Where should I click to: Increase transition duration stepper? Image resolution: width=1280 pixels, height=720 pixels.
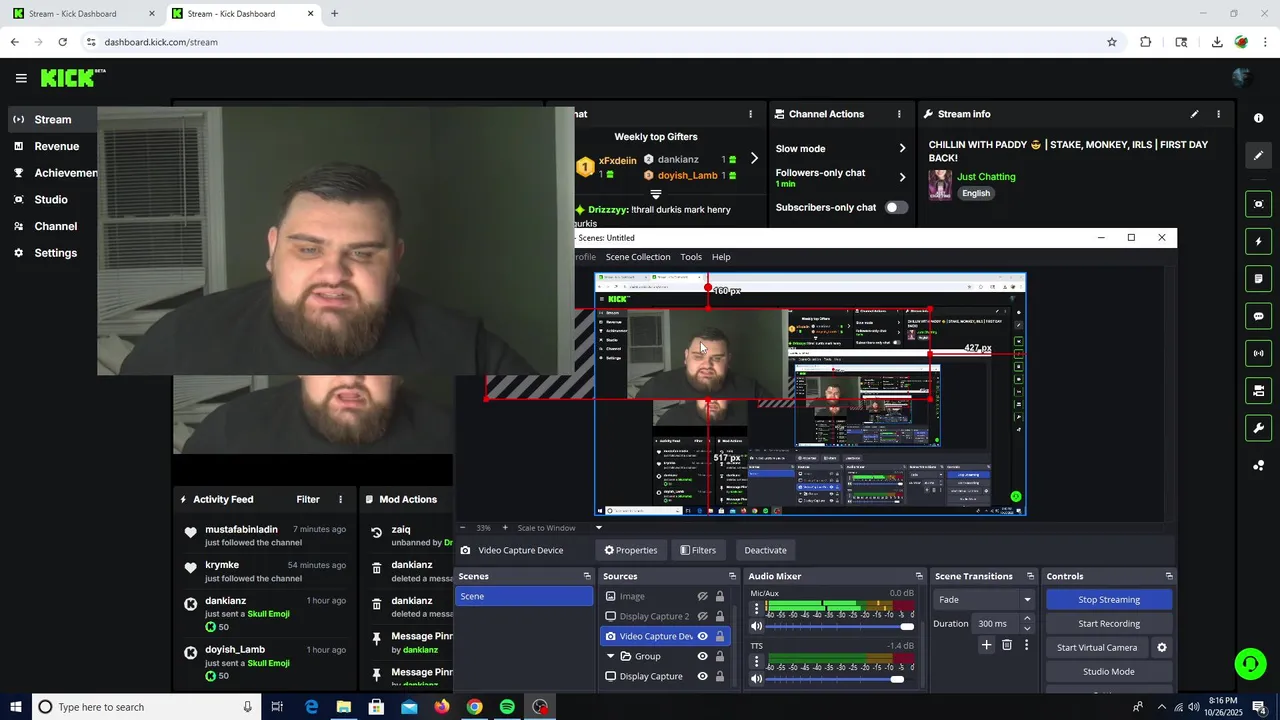1027,619
